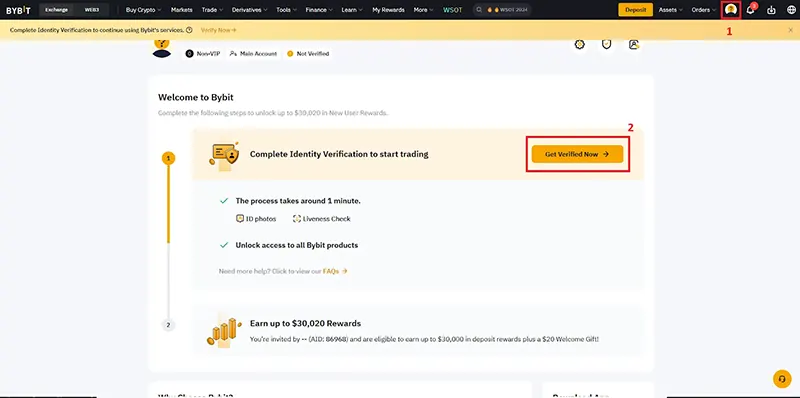Open the language globe icon
Image resolution: width=800 pixels, height=398 pixels.
pos(791,10)
